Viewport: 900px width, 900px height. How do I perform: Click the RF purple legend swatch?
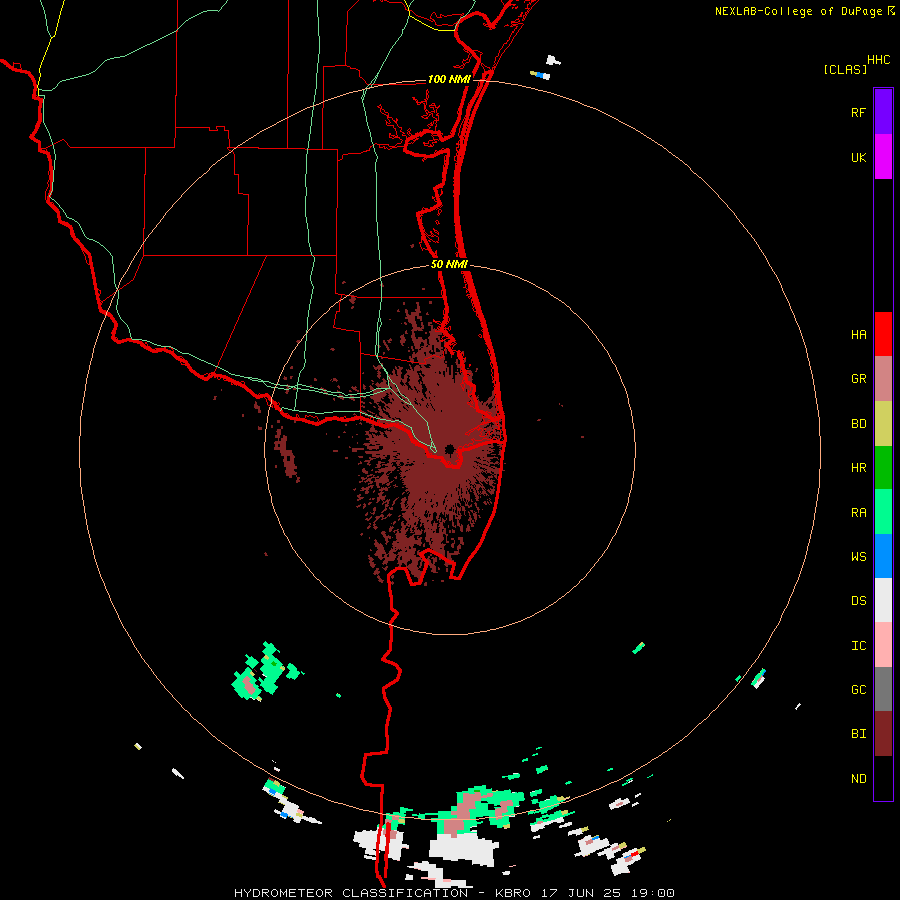click(x=883, y=111)
